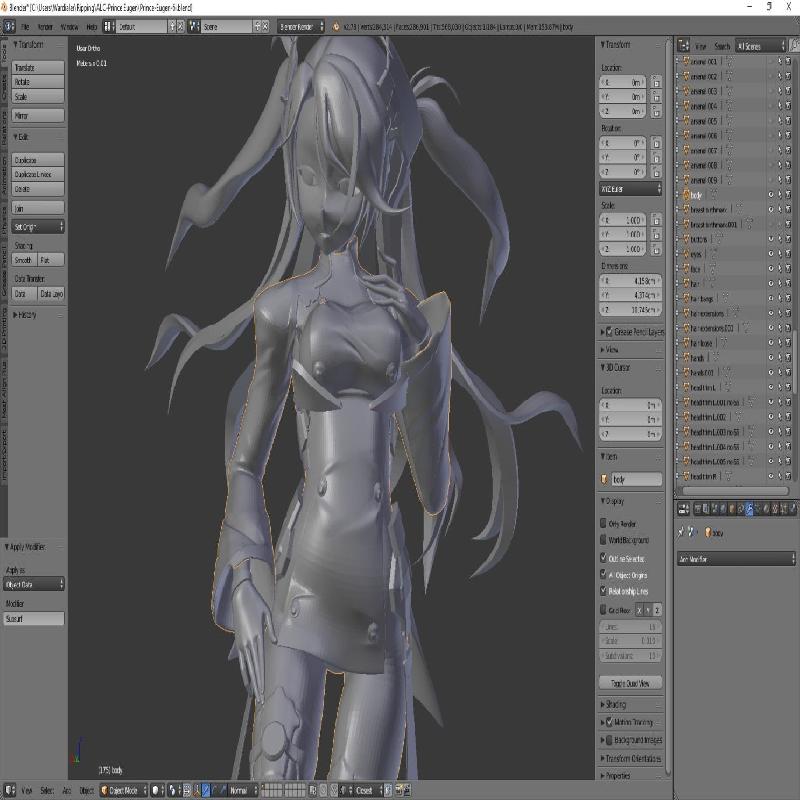Click the X dimension value field
The width and height of the screenshot is (800, 800).
631,281
